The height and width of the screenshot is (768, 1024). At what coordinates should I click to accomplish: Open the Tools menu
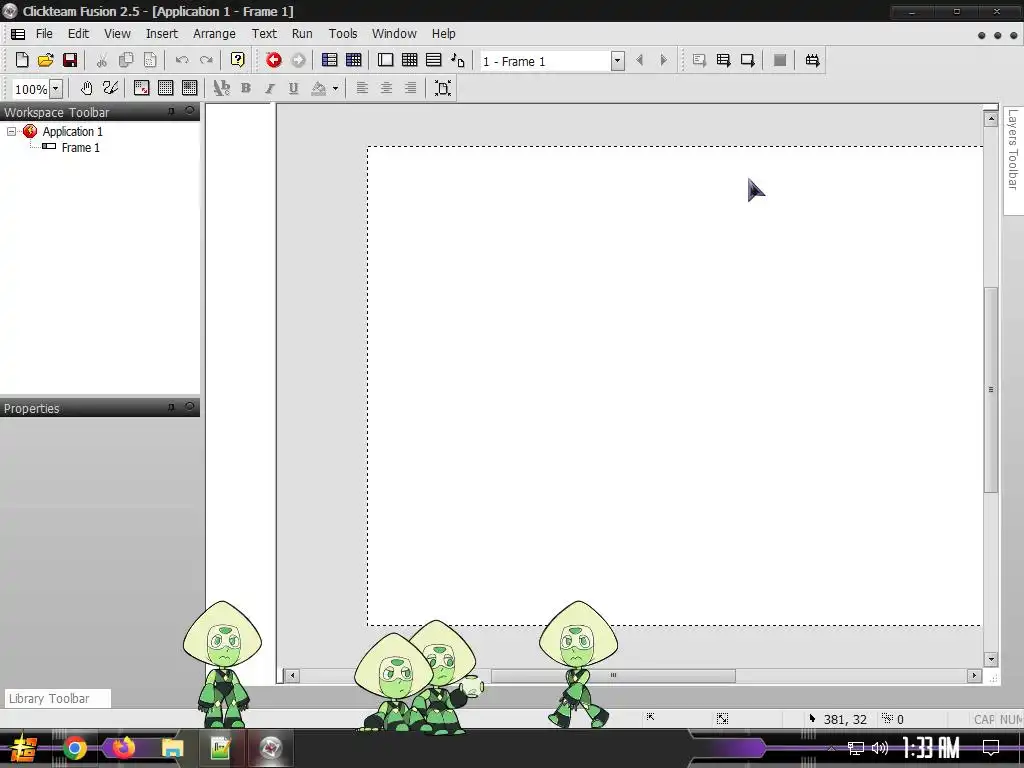point(343,33)
